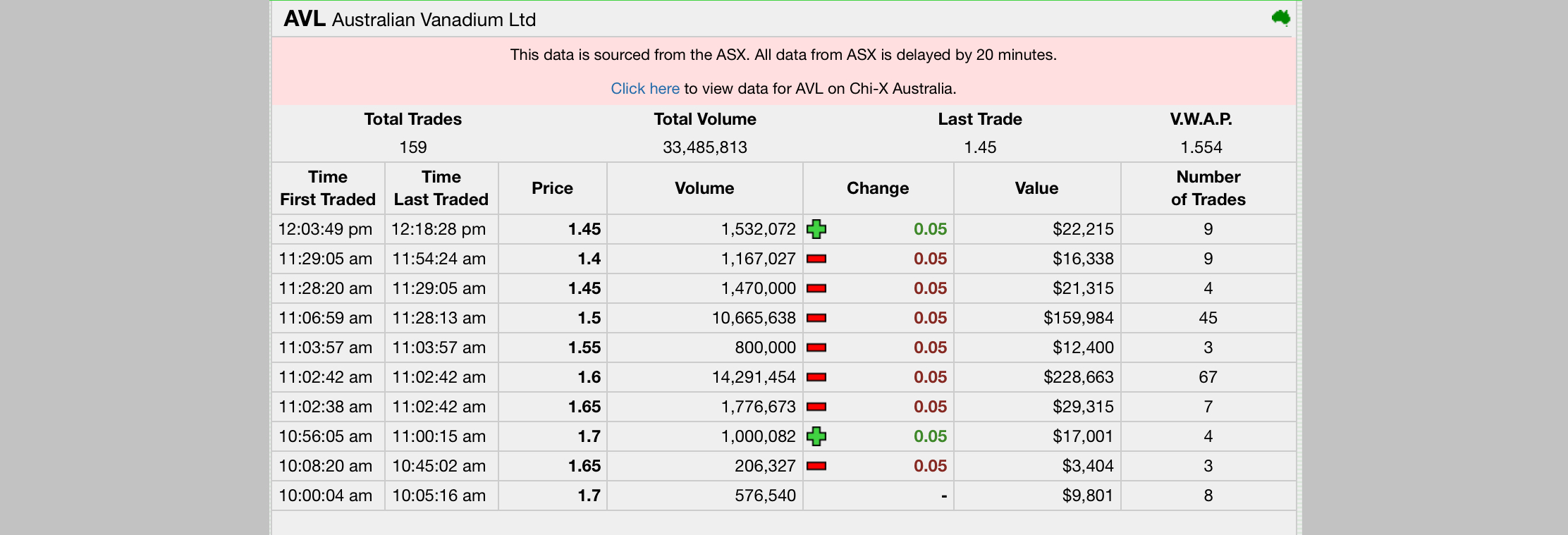The width and height of the screenshot is (1568, 535).
Task: Click the volume 800,000
Action: click(x=765, y=348)
